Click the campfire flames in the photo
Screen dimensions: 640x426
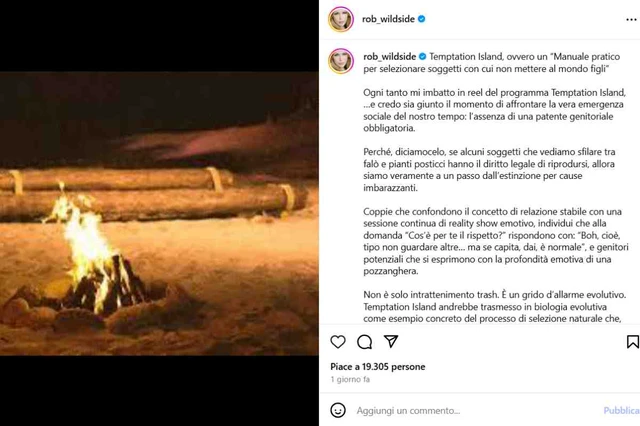(x=88, y=245)
